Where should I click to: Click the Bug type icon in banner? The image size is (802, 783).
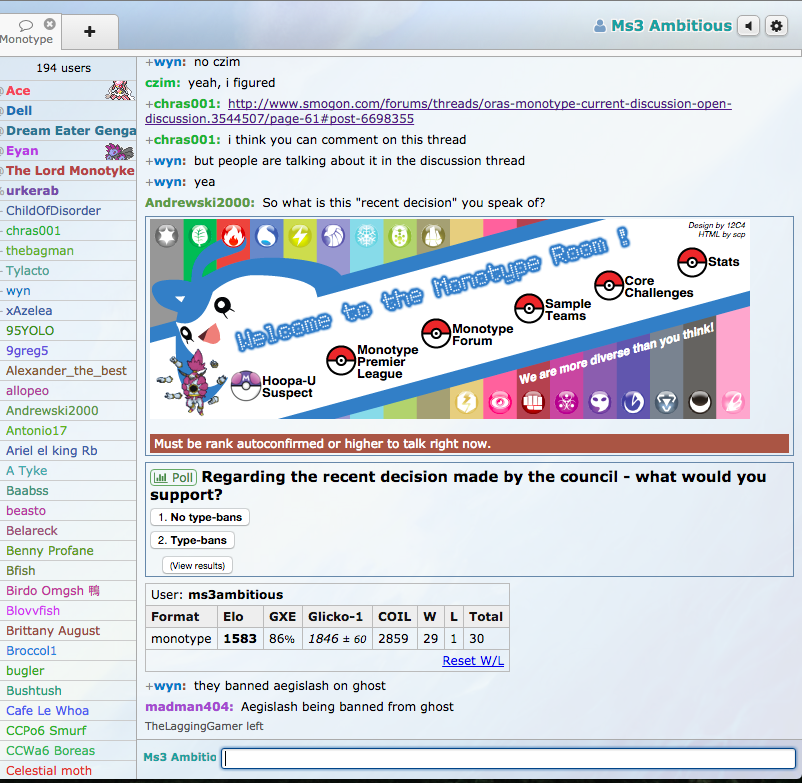point(399,236)
